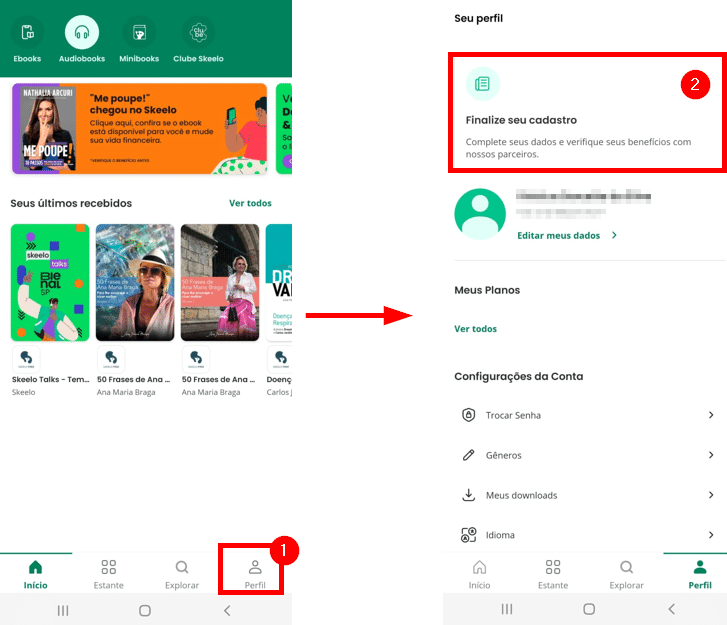Screen dimensions: 727x625
Task: Tap the language icon for Idioma
Action: (469, 535)
